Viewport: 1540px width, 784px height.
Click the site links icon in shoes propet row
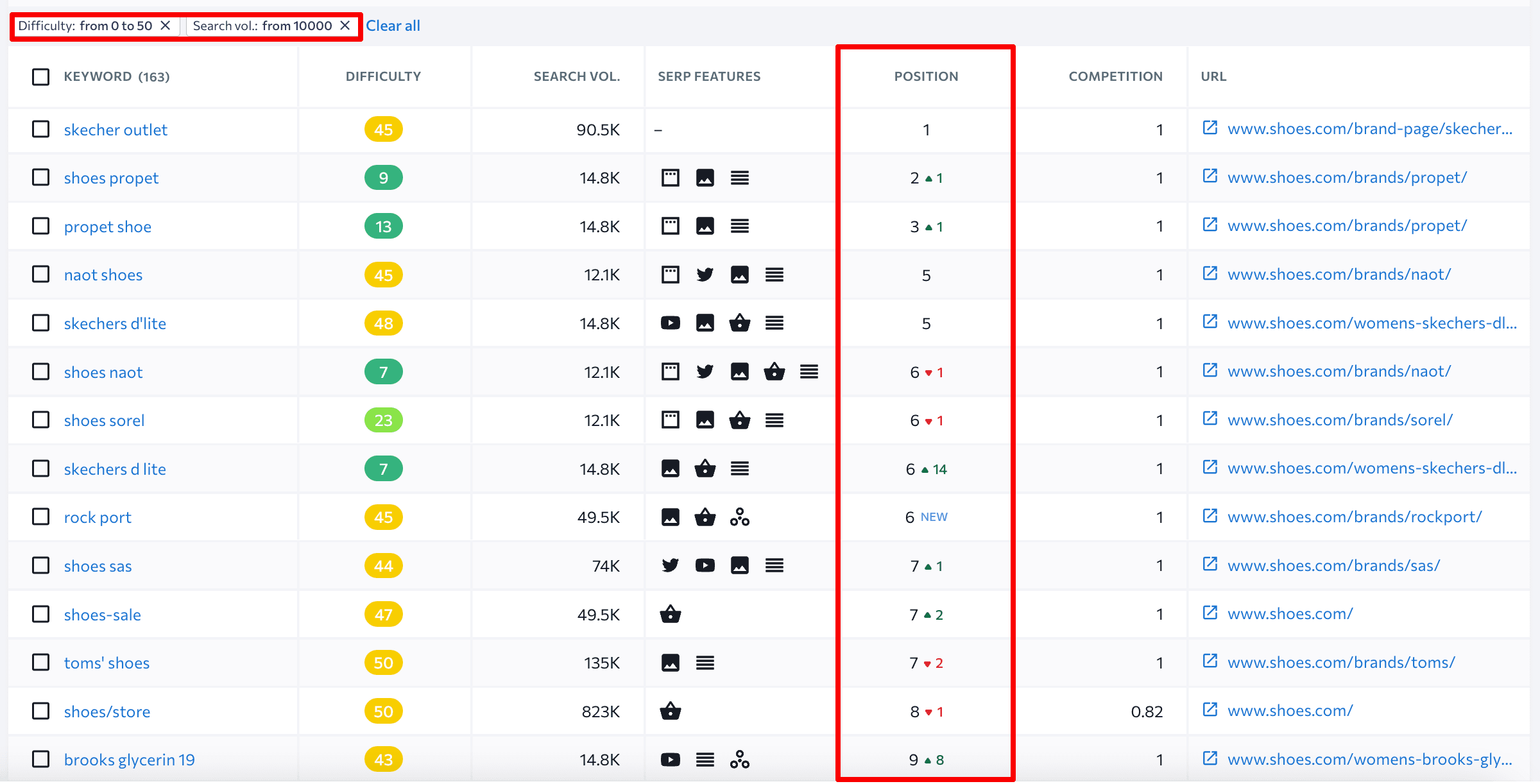click(671, 178)
